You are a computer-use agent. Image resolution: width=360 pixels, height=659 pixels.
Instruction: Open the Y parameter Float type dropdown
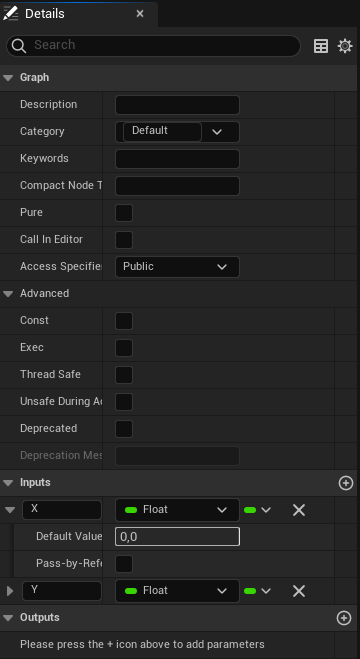(177, 591)
